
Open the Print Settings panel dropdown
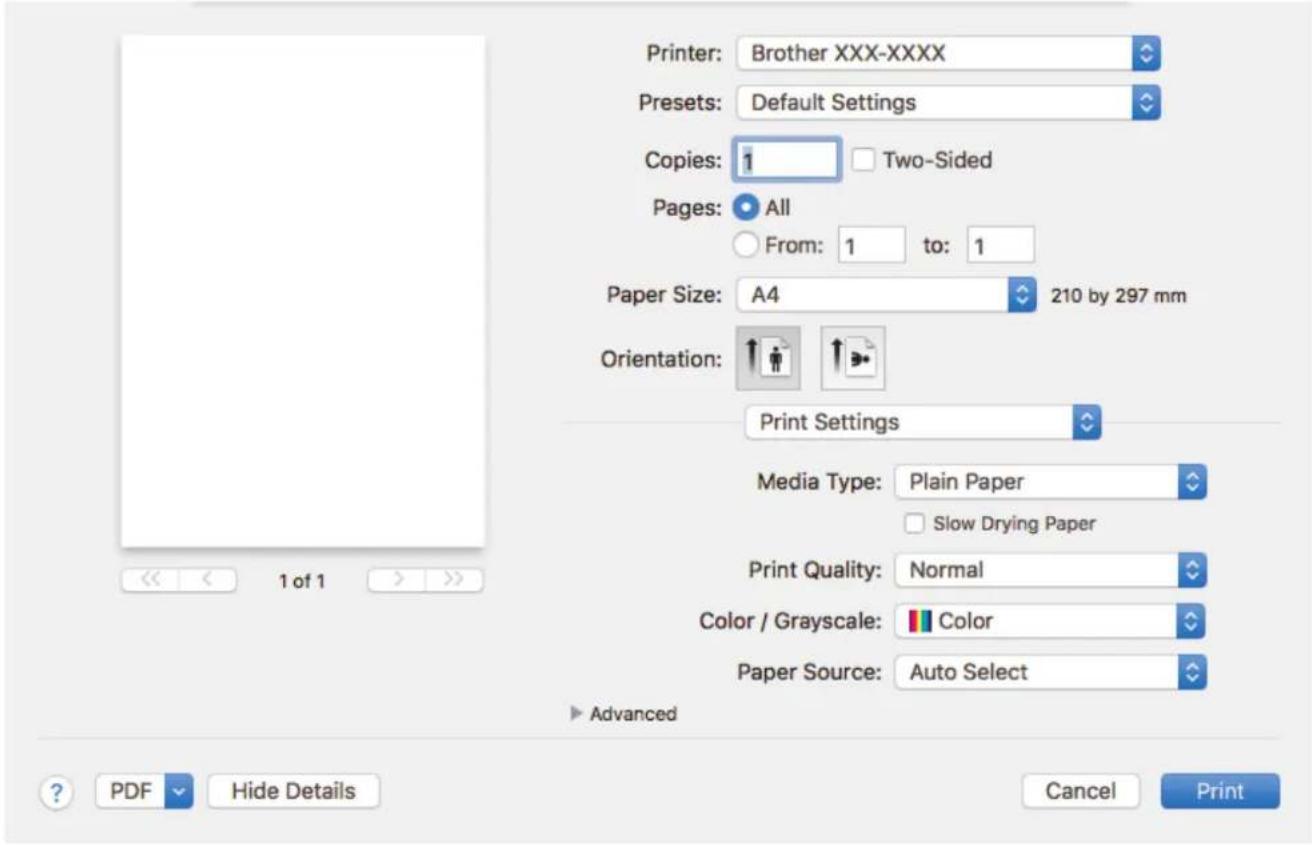click(x=923, y=422)
